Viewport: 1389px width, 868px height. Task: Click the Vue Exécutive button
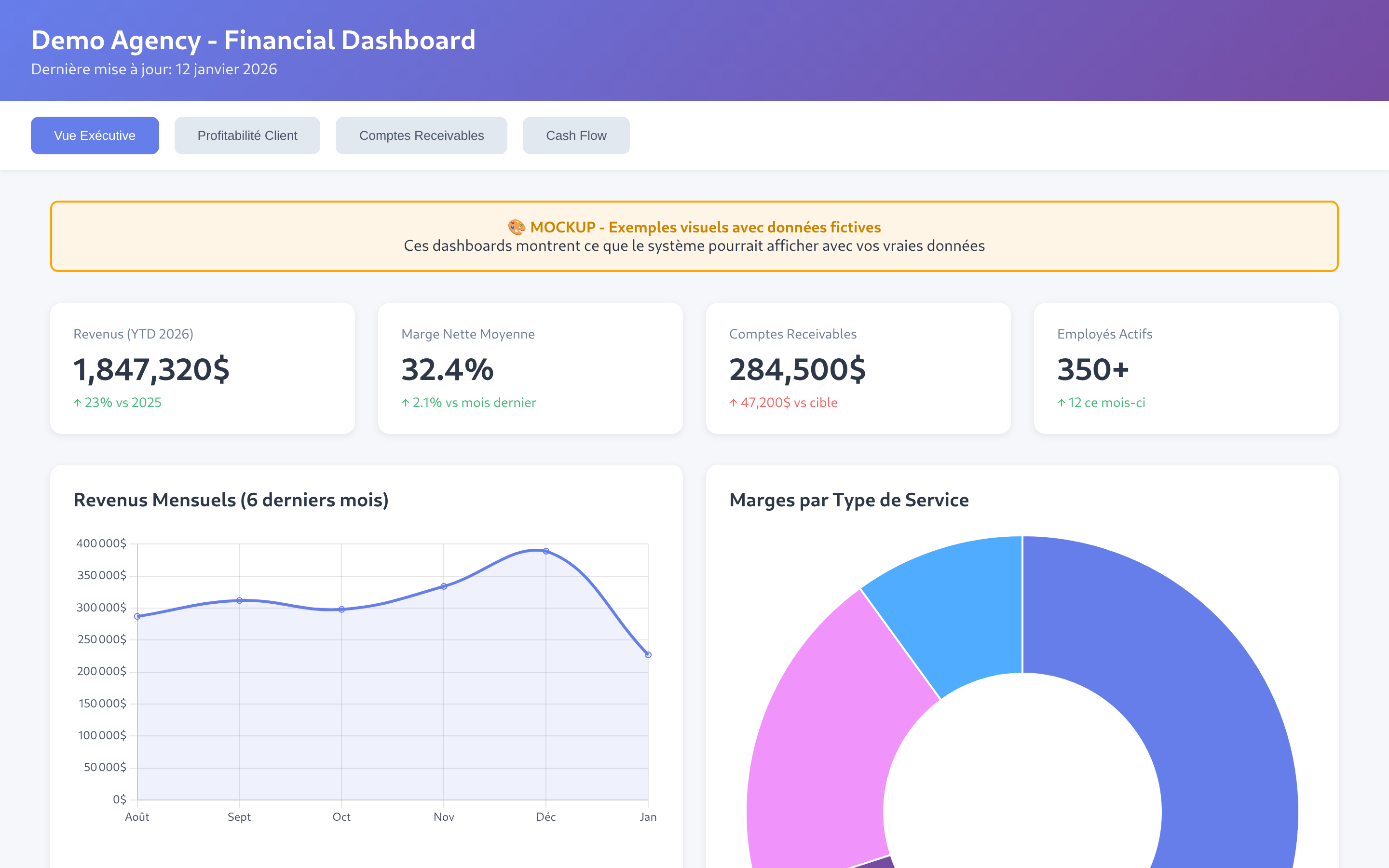click(x=95, y=136)
